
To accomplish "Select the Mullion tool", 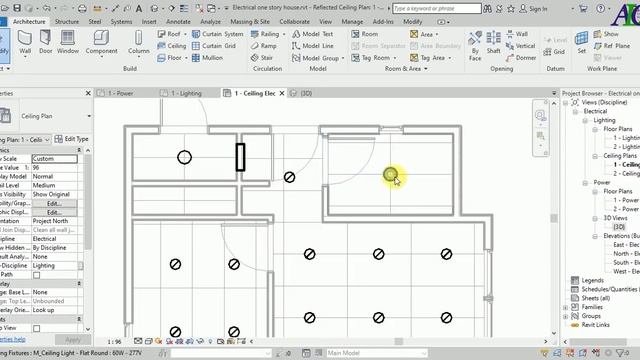I will tap(207, 58).
